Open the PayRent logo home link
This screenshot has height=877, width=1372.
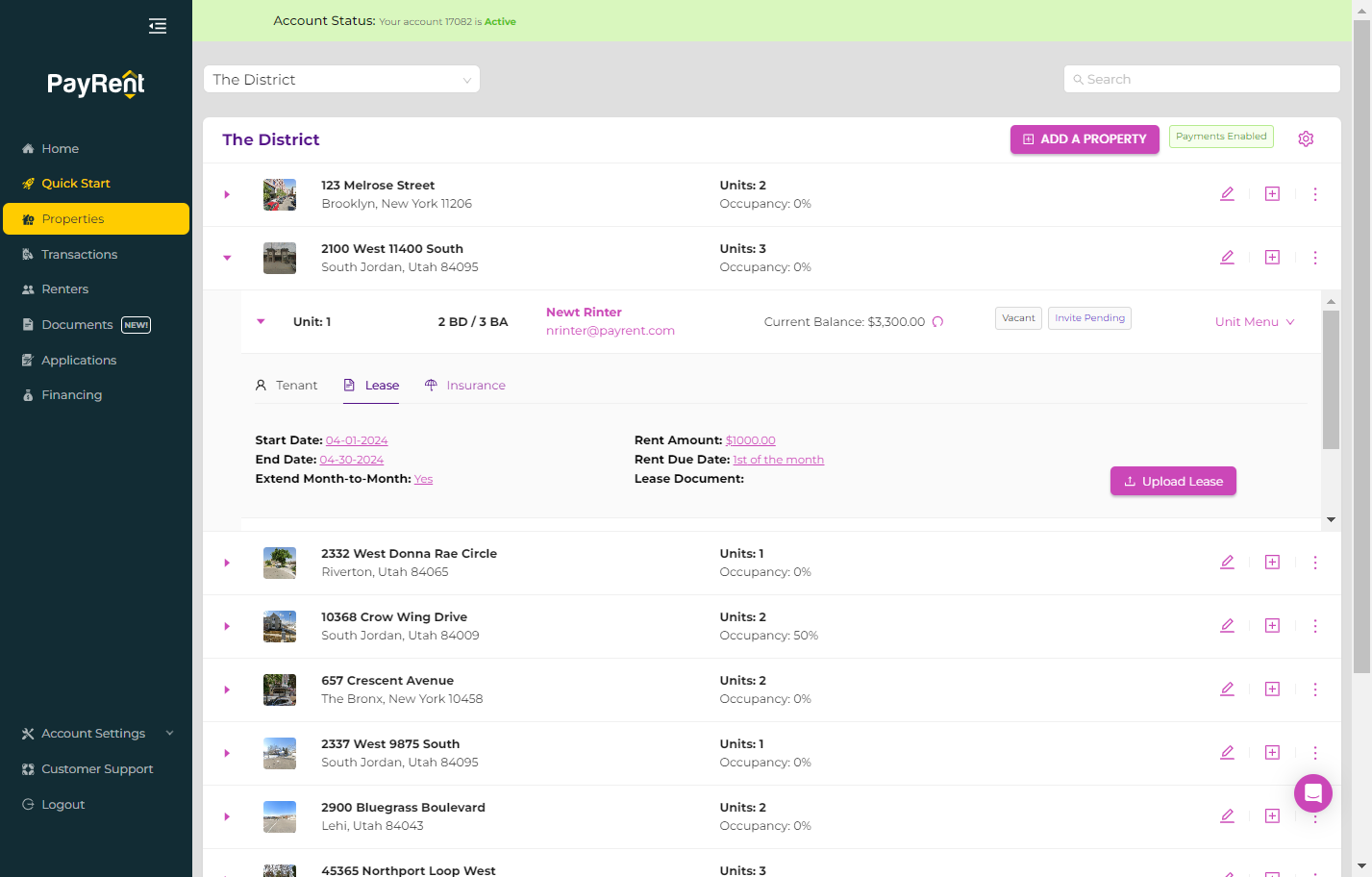pyautogui.click(x=96, y=84)
